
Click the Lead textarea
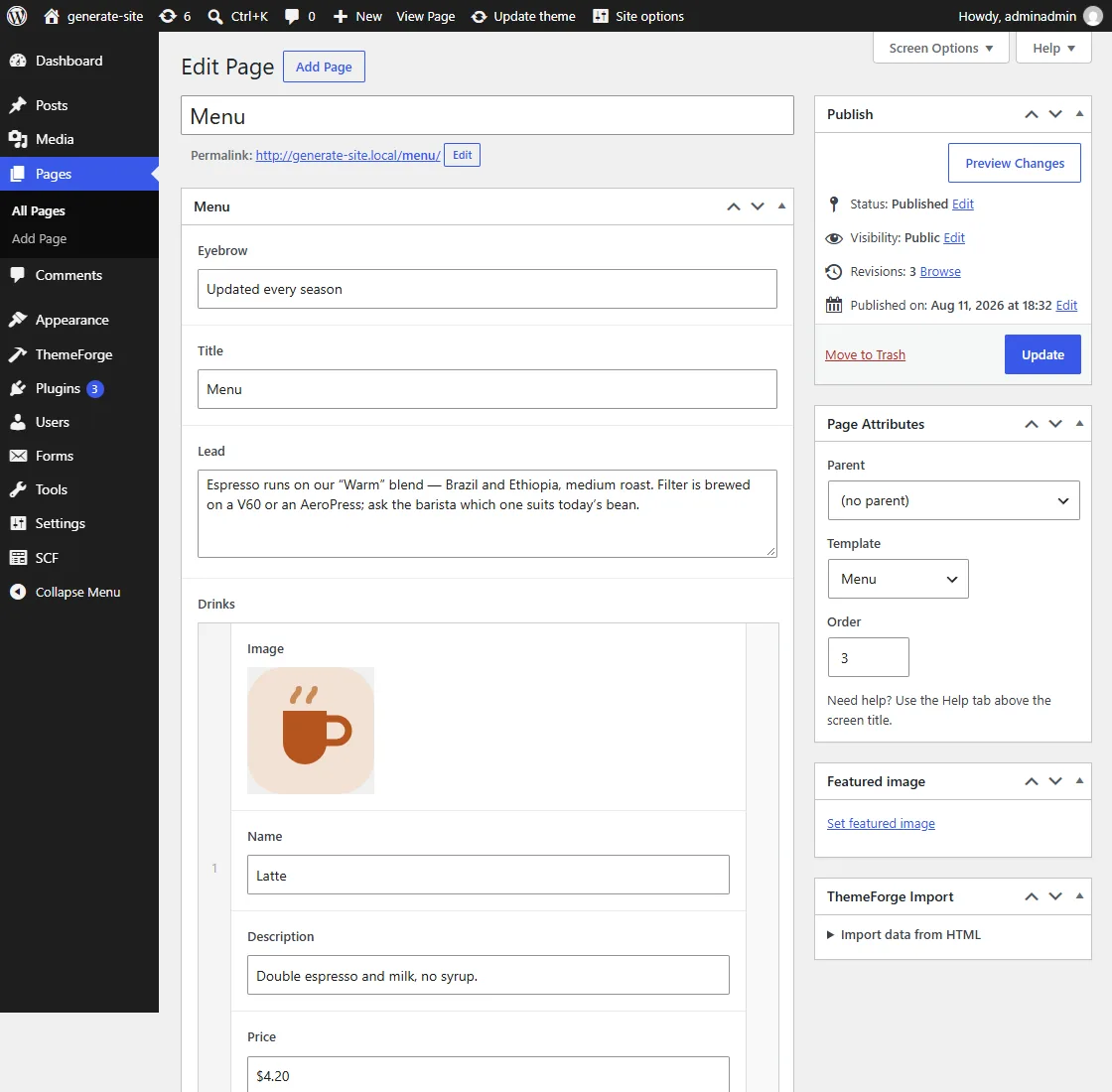click(487, 513)
